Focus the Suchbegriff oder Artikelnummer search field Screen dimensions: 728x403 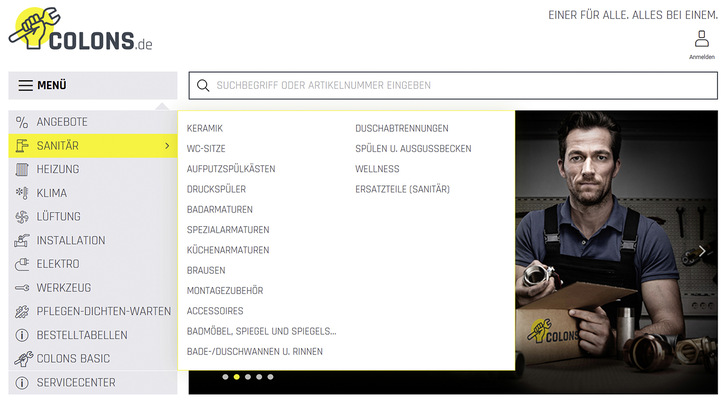(453, 85)
